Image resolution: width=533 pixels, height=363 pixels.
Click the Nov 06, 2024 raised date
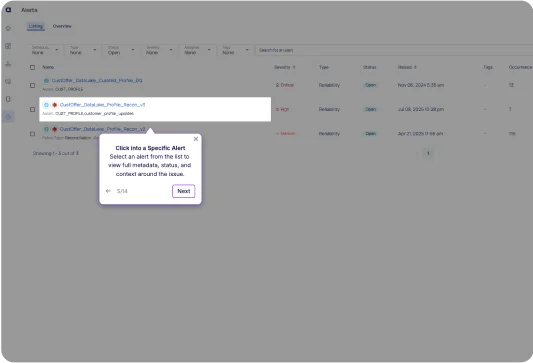(x=421, y=85)
